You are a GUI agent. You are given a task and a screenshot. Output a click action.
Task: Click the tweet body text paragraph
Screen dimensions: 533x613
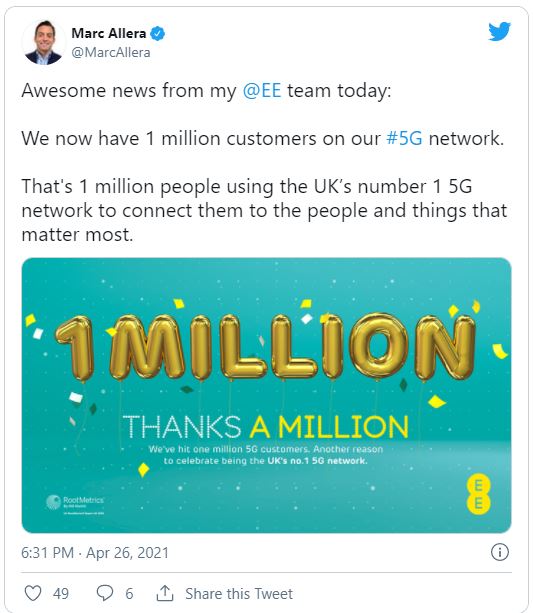click(264, 162)
